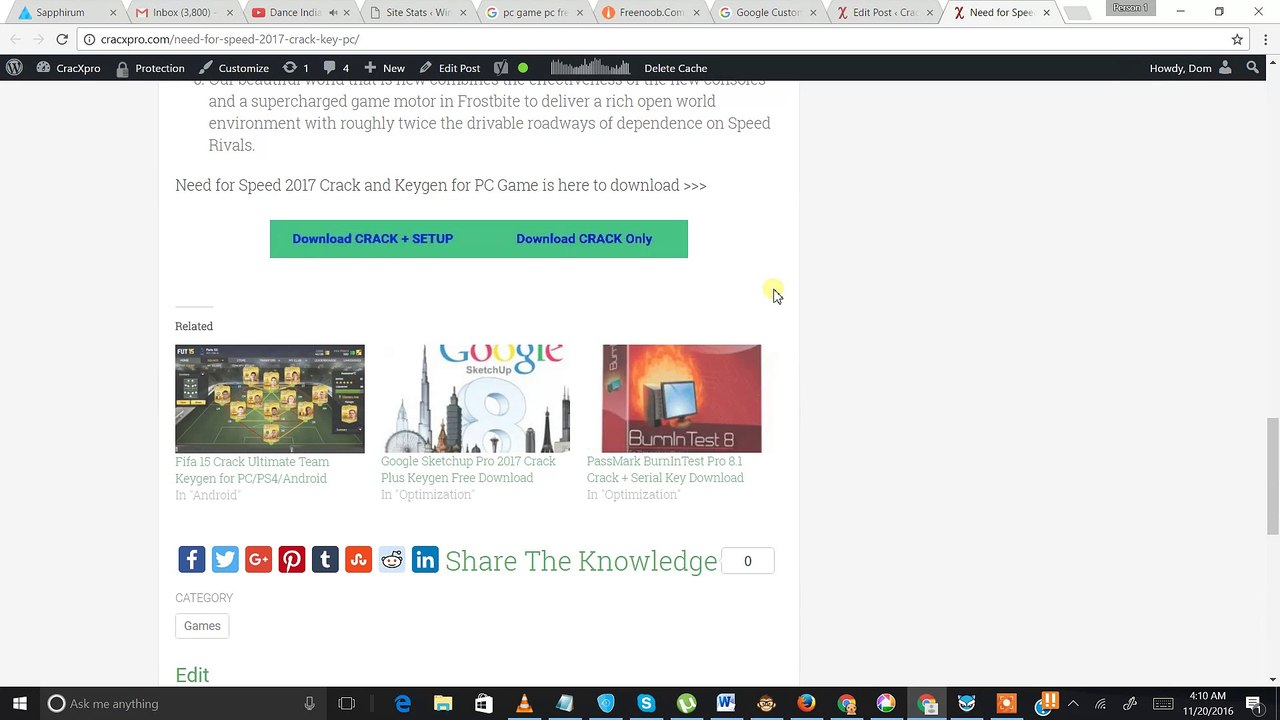The width and height of the screenshot is (1280, 720).
Task: Share the post on LinkedIn
Action: point(425,560)
